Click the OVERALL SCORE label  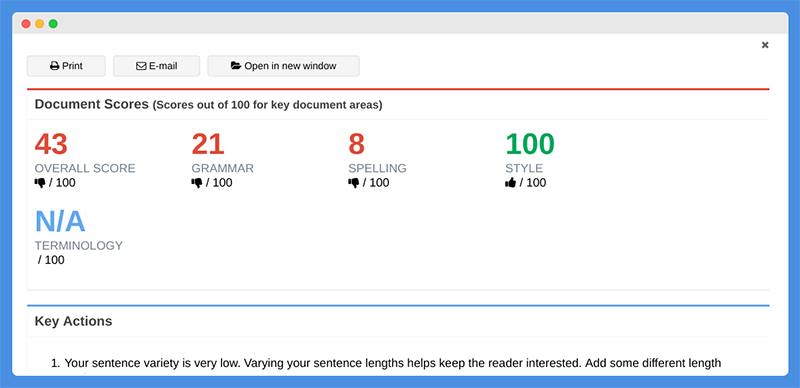pyautogui.click(x=85, y=168)
